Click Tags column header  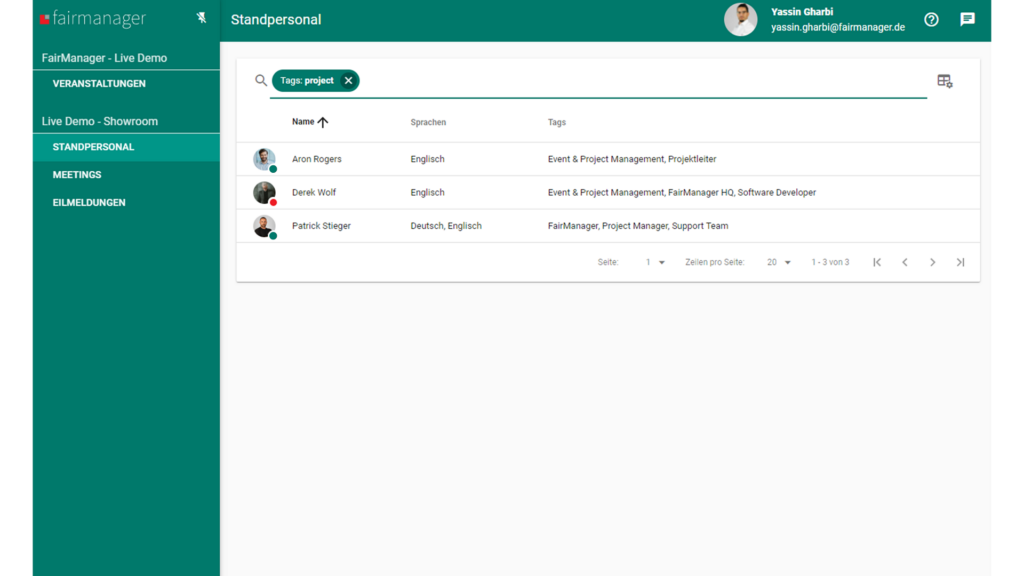(557, 122)
